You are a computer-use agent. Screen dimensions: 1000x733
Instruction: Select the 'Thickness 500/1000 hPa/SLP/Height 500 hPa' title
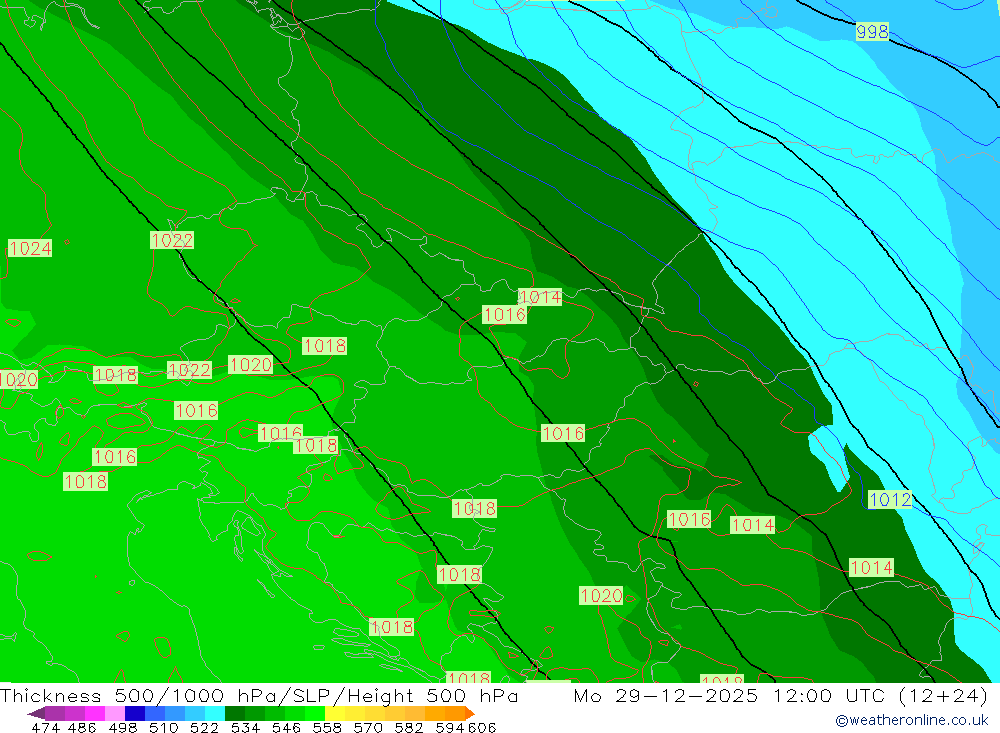(x=259, y=695)
